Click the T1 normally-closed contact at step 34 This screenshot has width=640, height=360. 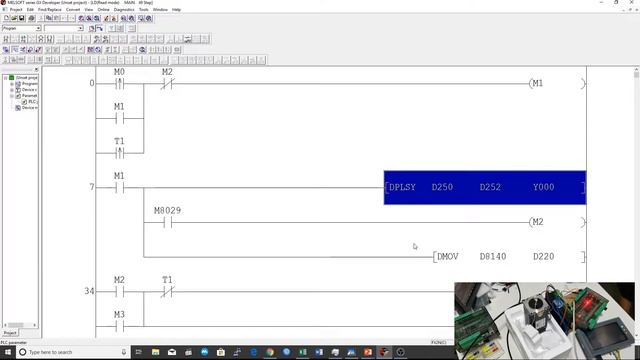coord(167,292)
